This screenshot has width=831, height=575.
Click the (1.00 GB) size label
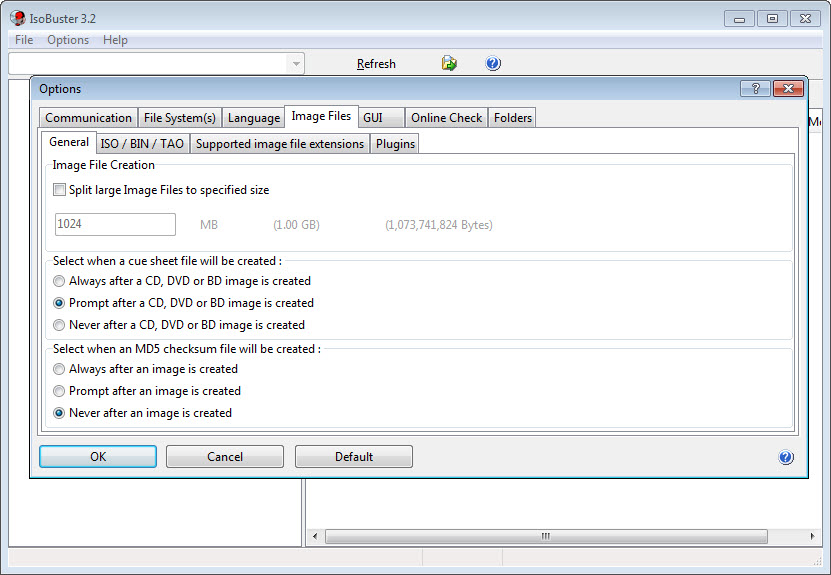[296, 225]
